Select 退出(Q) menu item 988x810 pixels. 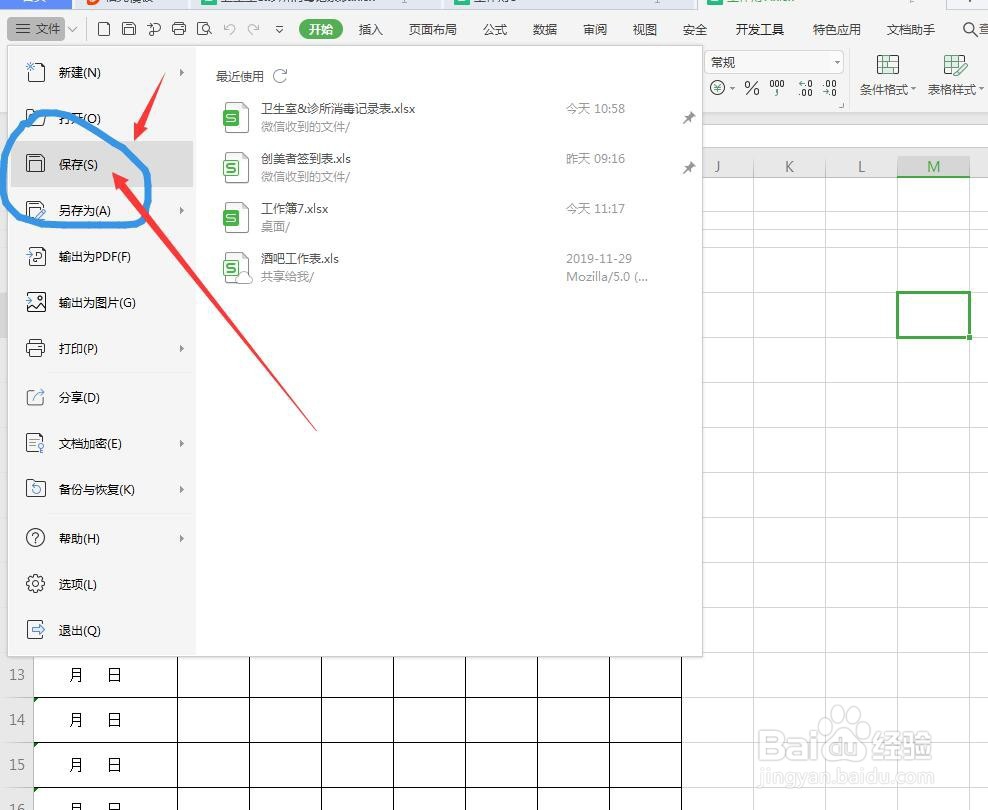pos(101,630)
